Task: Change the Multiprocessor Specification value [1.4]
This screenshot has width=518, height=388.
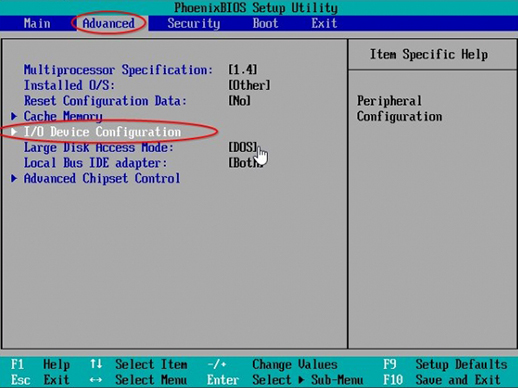Action: 243,70
